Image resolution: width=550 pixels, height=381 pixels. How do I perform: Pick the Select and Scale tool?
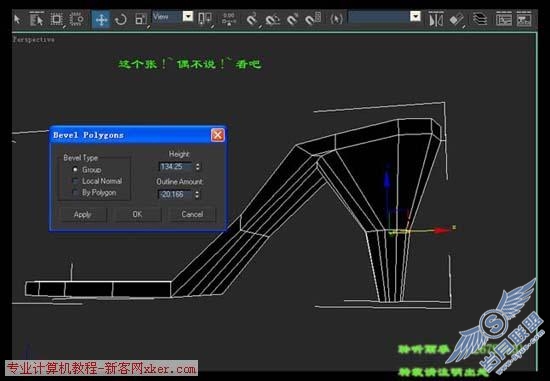[x=141, y=19]
